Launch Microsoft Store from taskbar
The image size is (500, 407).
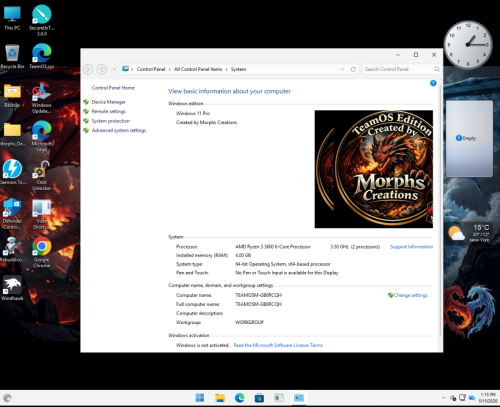(259, 398)
